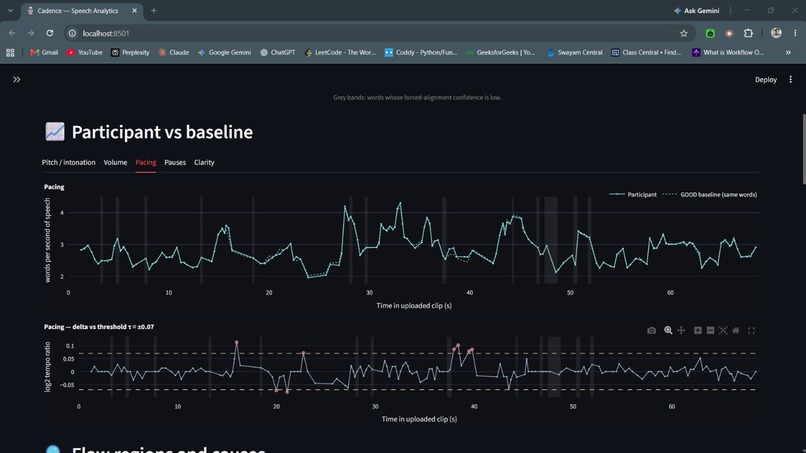Open the What is Workflow bookmark
Image resolution: width=806 pixels, height=453 pixels.
pos(728,52)
